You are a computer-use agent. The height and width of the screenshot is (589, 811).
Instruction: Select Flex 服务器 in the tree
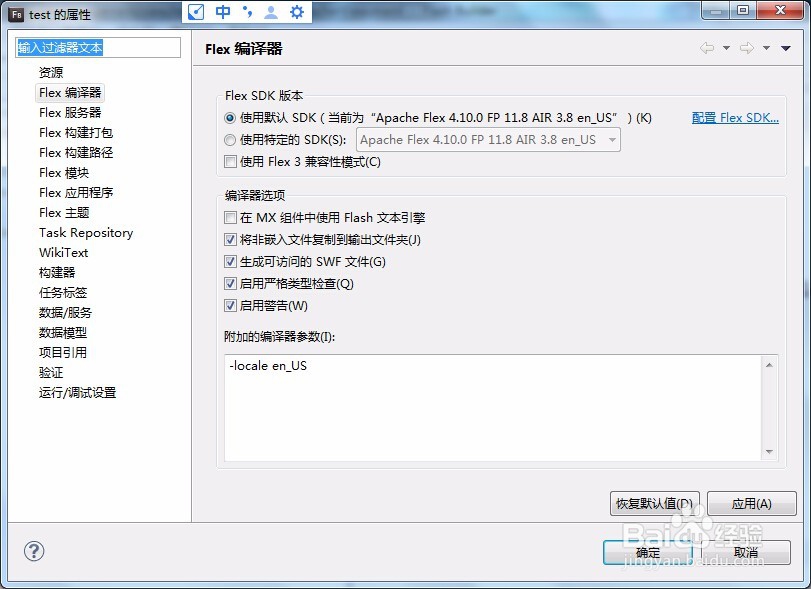pos(70,113)
